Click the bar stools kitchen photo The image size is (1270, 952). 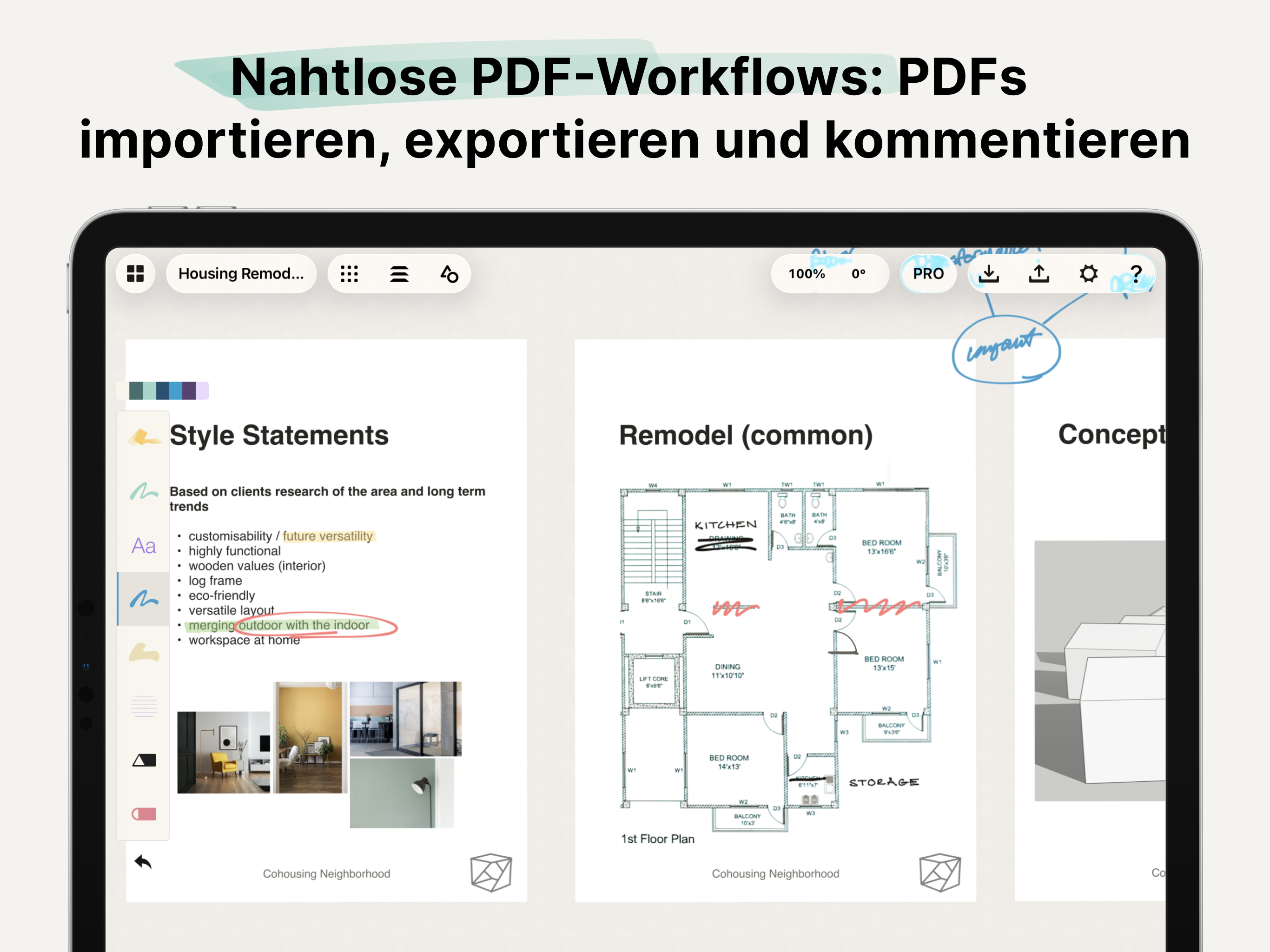pyautogui.click(x=405, y=718)
